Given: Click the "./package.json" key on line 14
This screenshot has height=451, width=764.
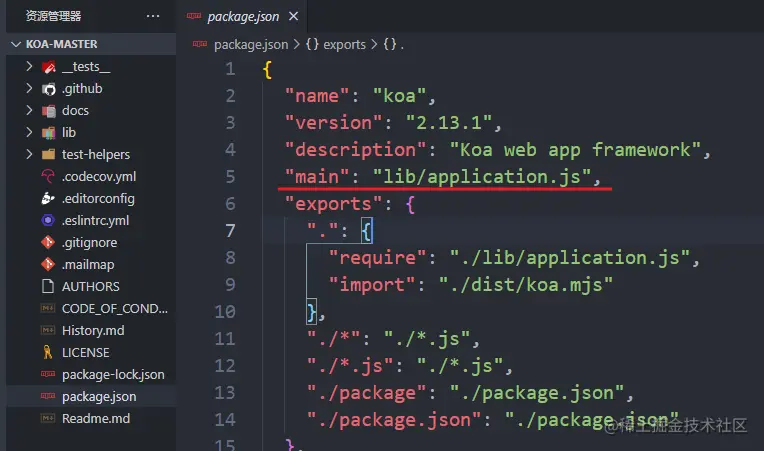Looking at the screenshot, I should tap(394, 419).
